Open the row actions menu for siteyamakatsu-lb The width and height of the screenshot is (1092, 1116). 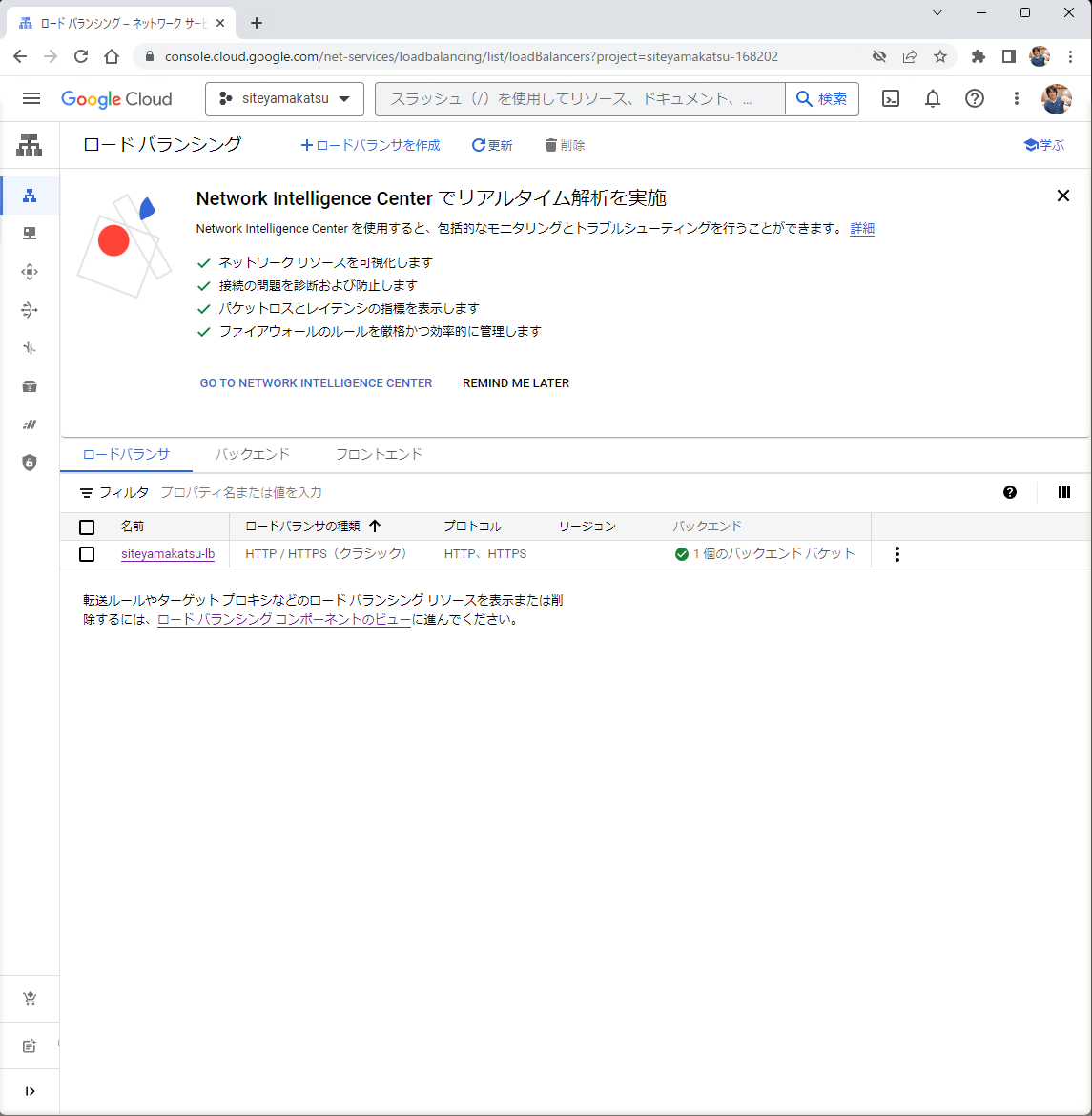[x=896, y=554]
